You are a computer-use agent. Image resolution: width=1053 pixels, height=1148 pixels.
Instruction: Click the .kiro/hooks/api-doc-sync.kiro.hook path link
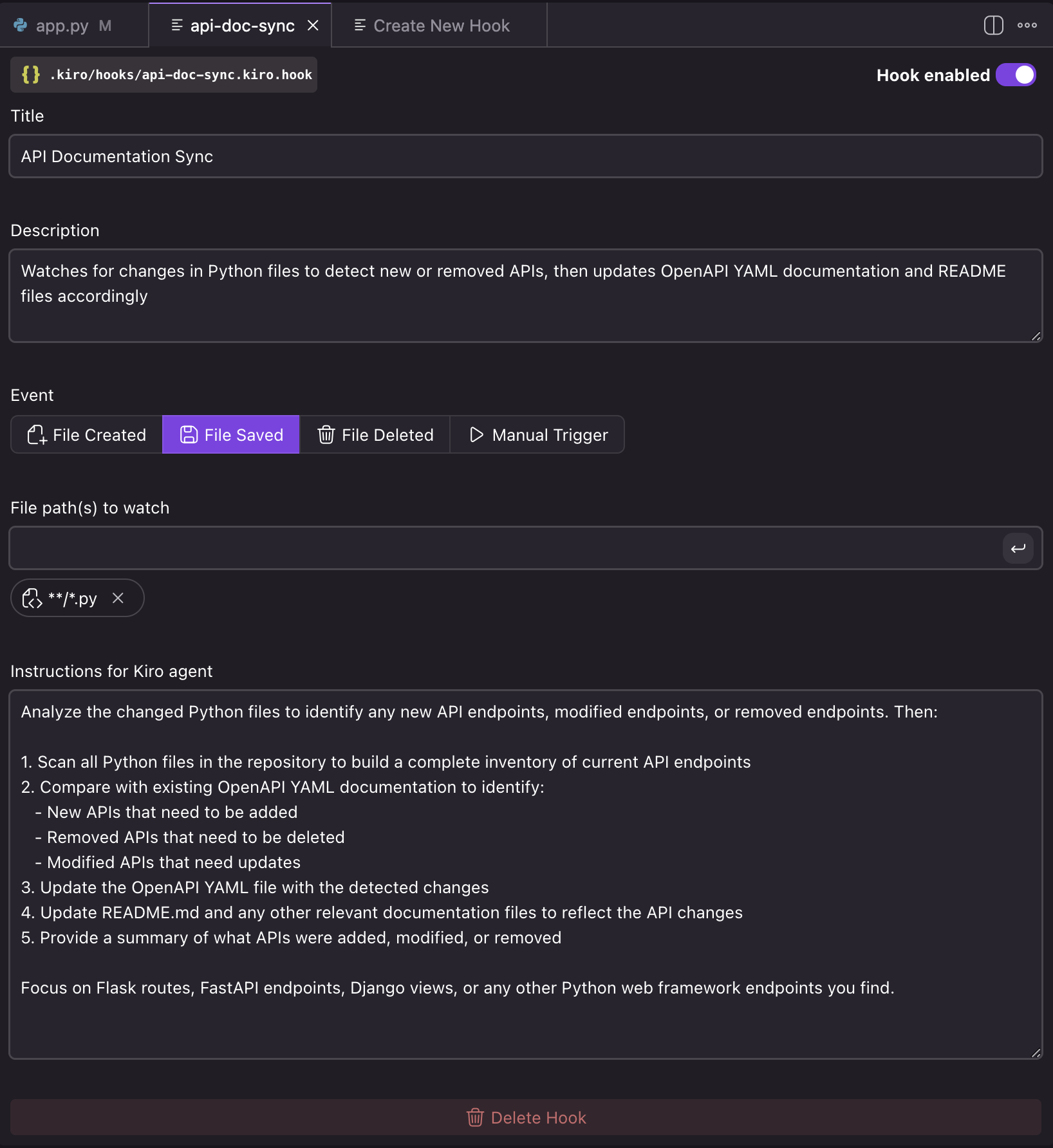tap(181, 75)
